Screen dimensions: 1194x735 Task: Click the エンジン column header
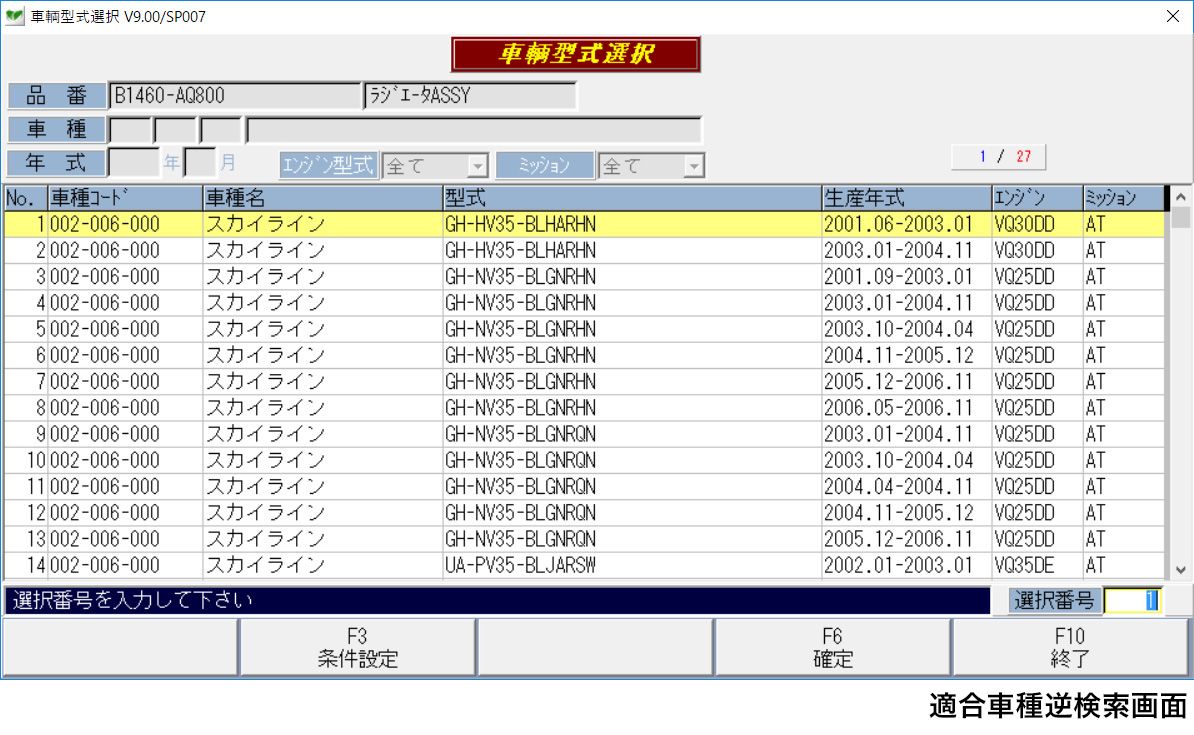pos(1037,198)
